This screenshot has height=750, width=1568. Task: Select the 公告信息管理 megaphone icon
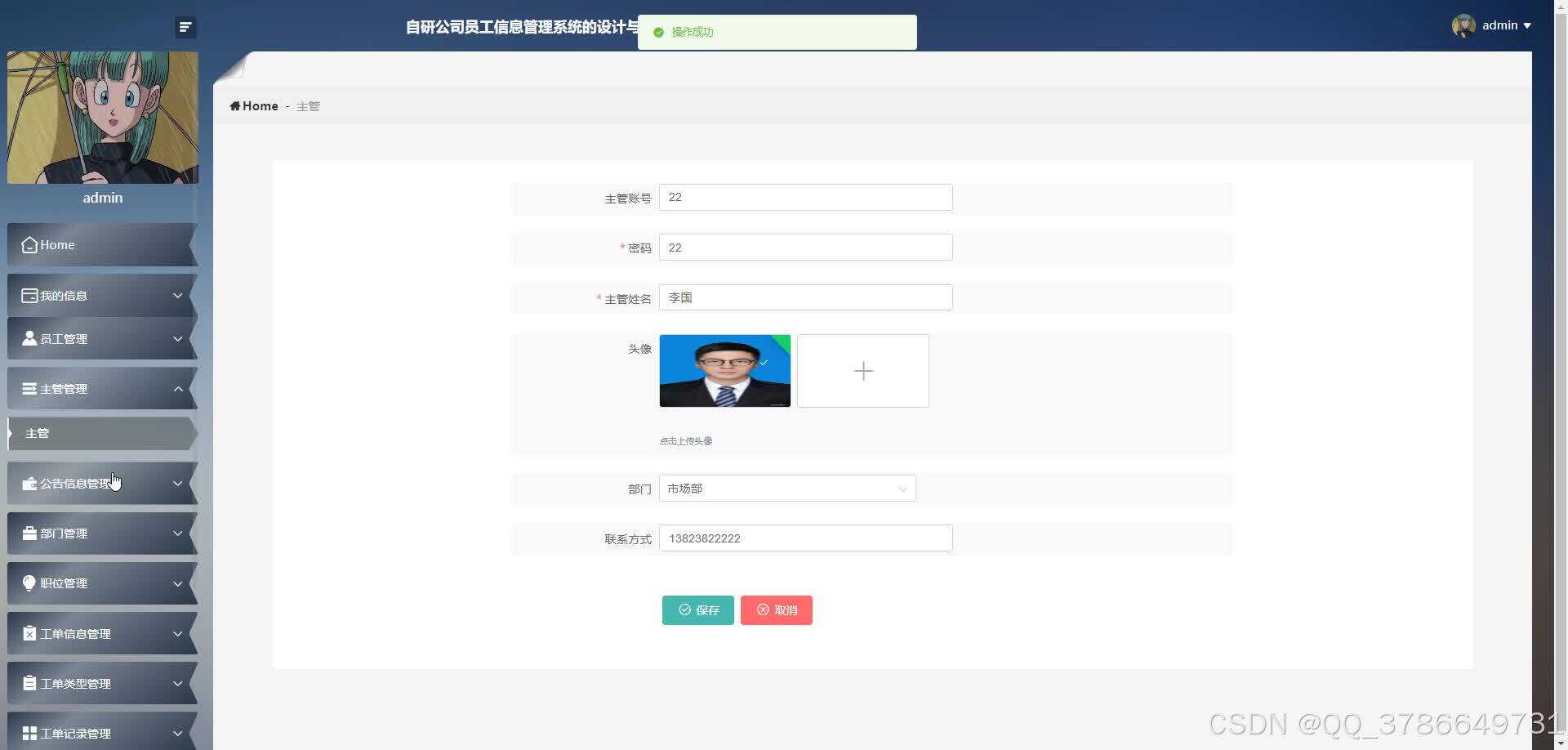(29, 483)
